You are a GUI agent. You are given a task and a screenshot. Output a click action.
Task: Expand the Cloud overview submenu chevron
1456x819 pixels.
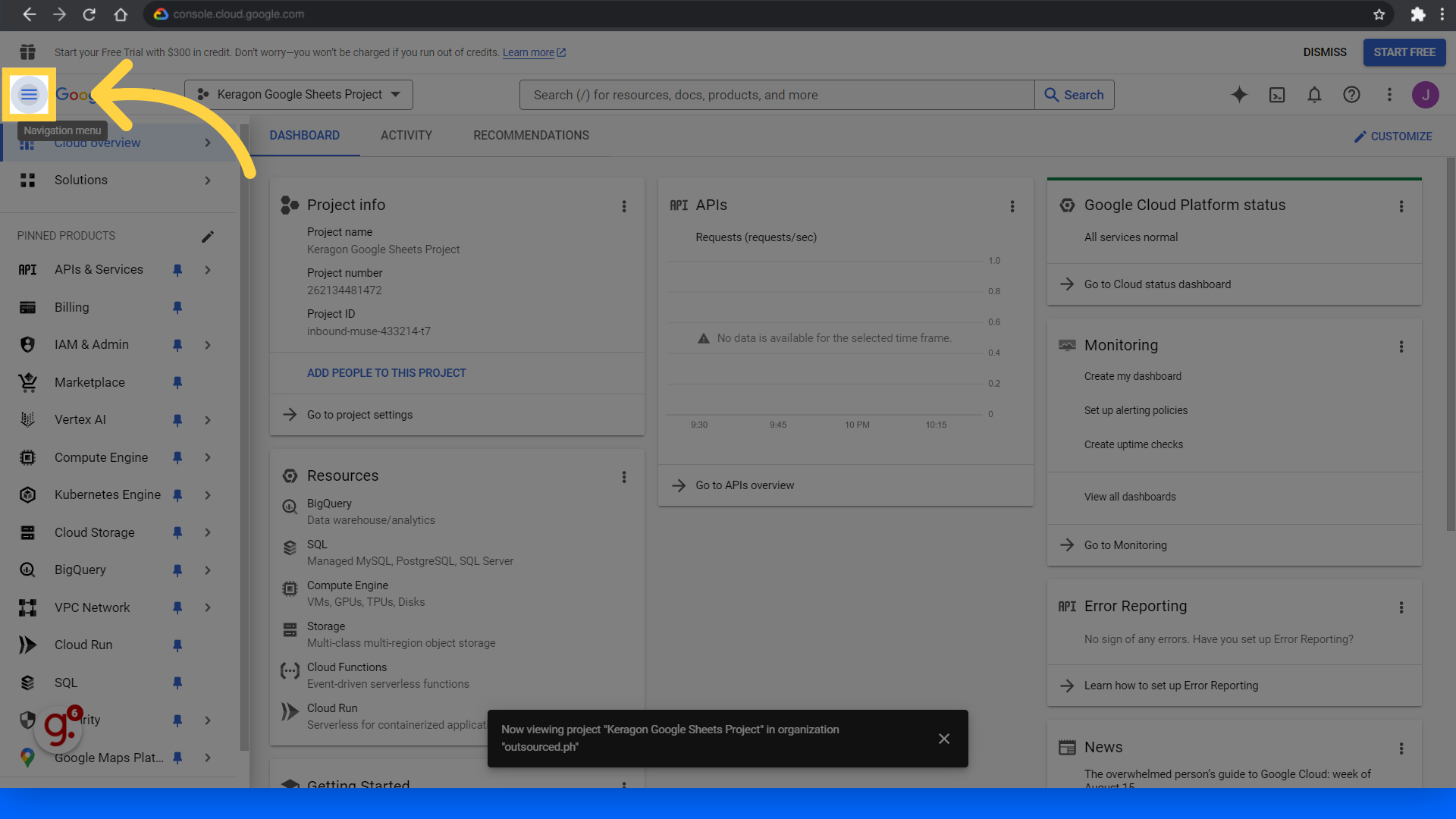[208, 143]
